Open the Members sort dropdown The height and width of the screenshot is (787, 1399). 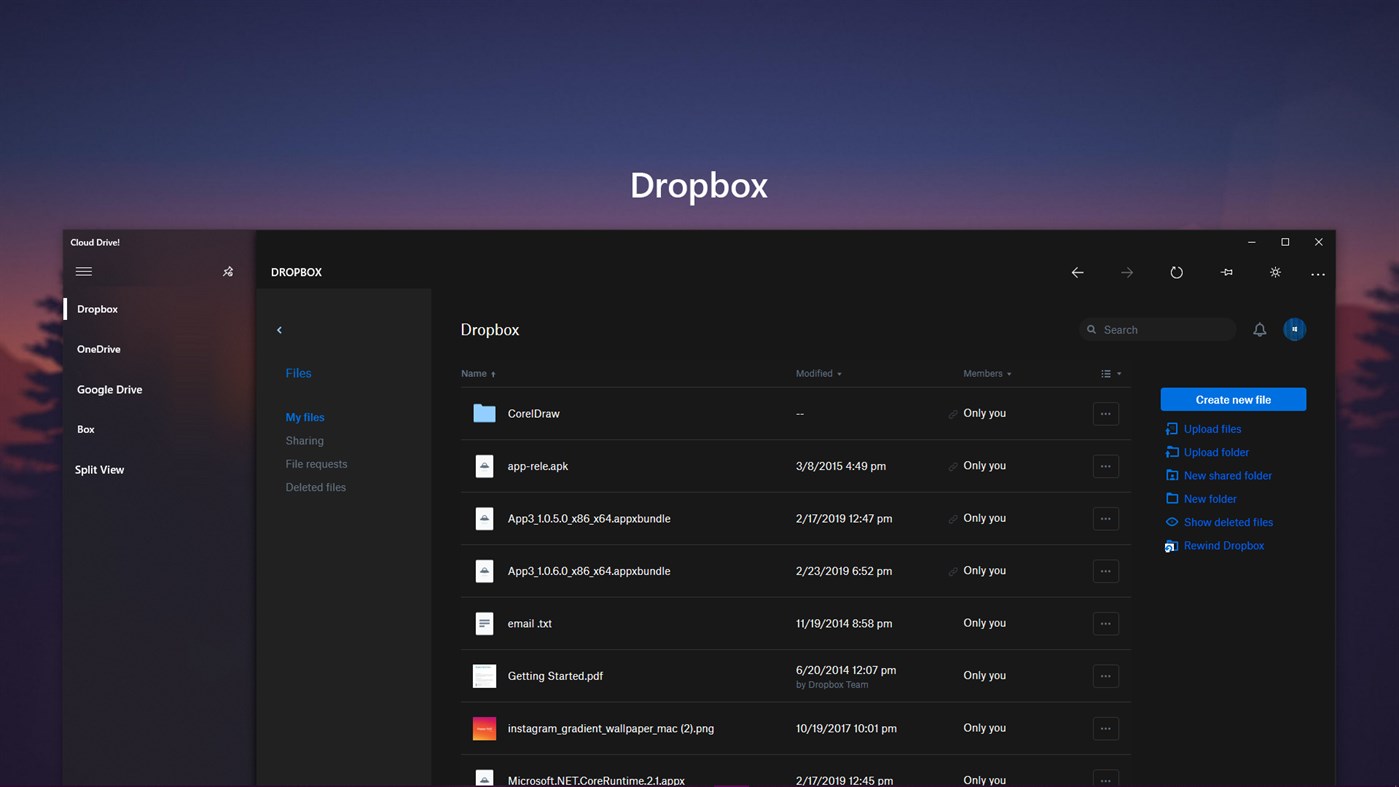[1008, 373]
